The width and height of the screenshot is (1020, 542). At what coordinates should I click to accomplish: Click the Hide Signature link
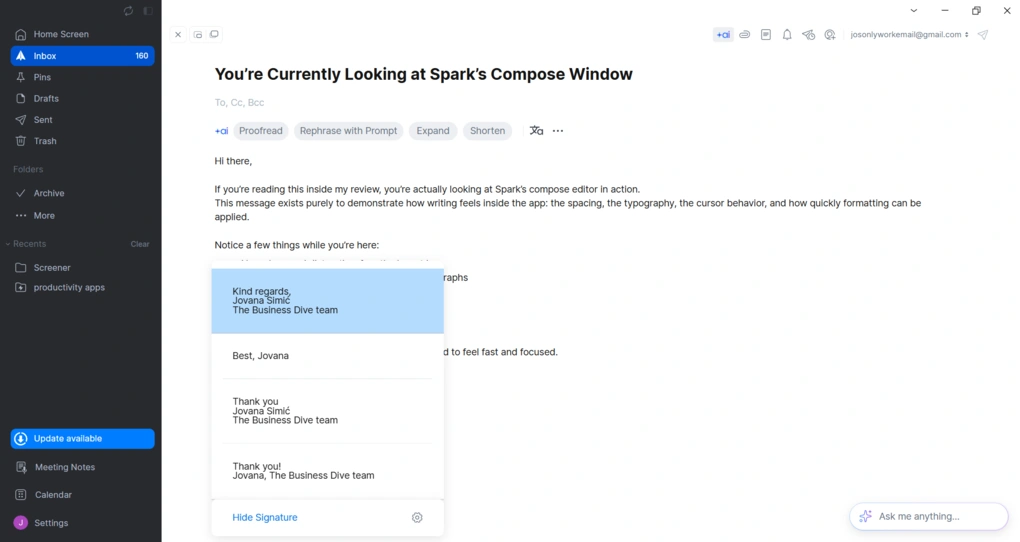pos(265,517)
